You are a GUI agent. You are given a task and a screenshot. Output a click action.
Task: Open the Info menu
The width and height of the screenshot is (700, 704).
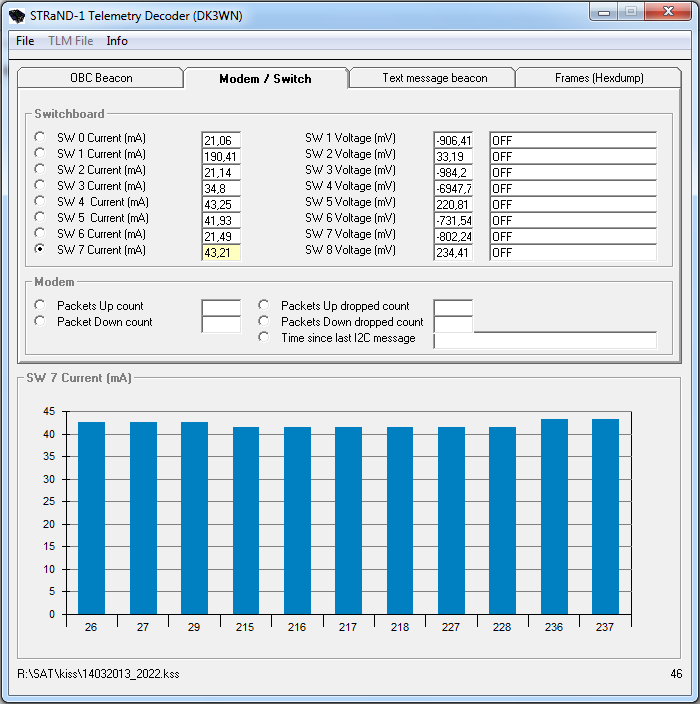[x=117, y=41]
